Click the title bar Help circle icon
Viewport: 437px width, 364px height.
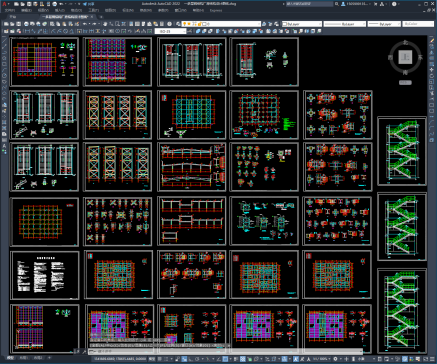click(394, 4)
